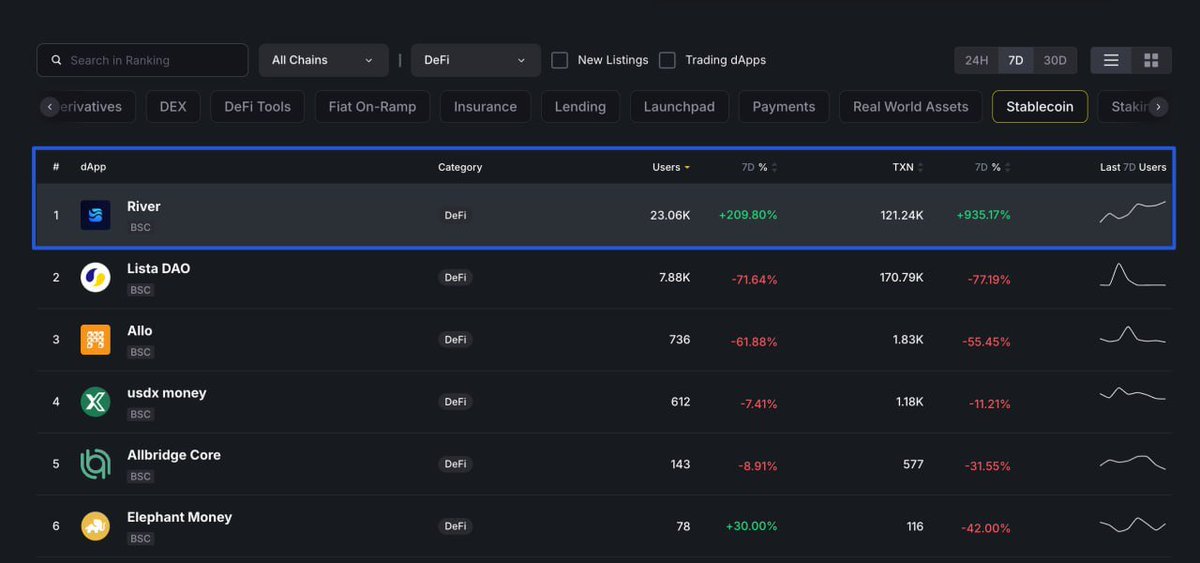Select the partially hidden Derivatives tab
The height and width of the screenshot is (563, 1200).
(x=98, y=107)
